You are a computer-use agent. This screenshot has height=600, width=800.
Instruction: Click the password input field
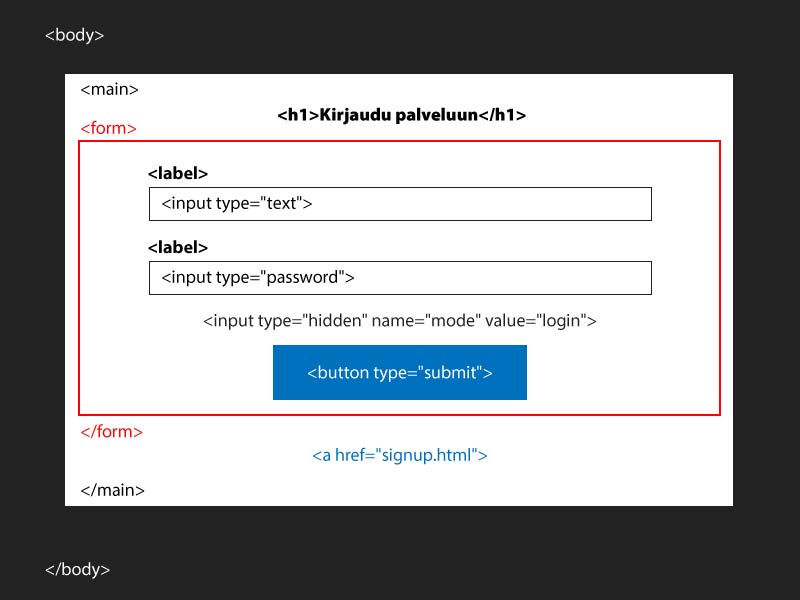[x=400, y=277]
